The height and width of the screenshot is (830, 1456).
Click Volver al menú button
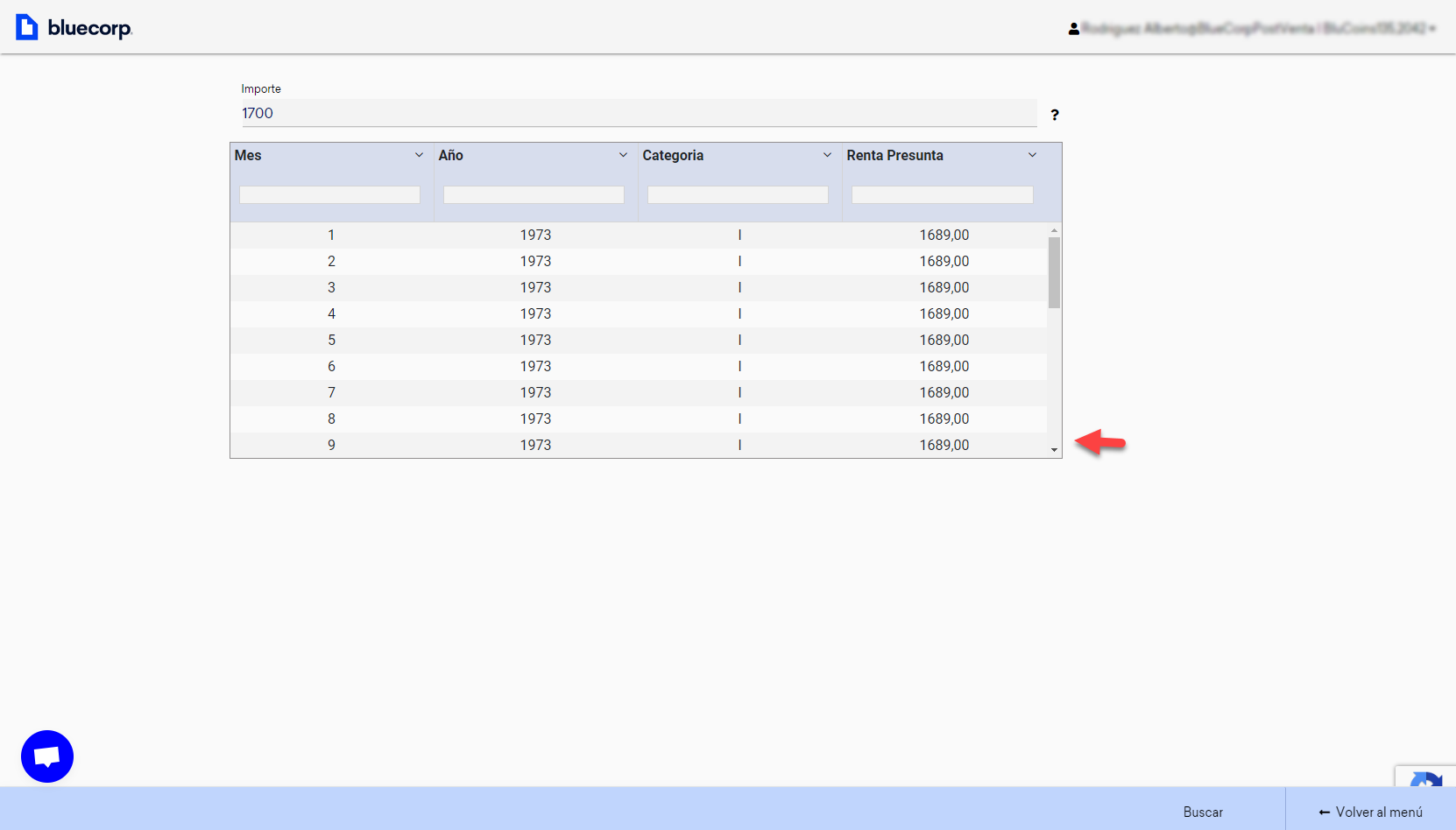click(x=1370, y=812)
